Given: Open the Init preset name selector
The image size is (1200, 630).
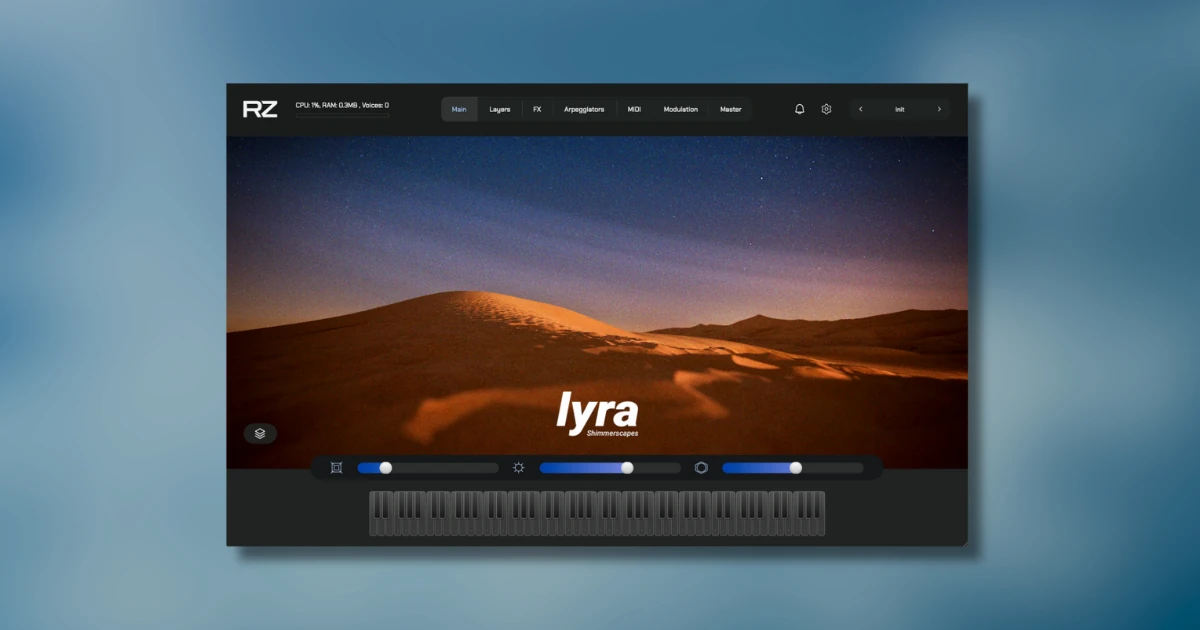Looking at the screenshot, I should [x=899, y=109].
